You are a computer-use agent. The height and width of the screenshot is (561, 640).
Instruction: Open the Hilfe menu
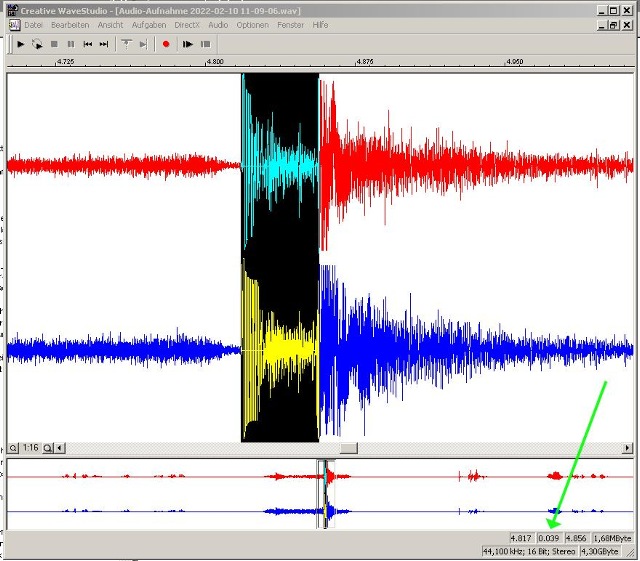coord(320,25)
